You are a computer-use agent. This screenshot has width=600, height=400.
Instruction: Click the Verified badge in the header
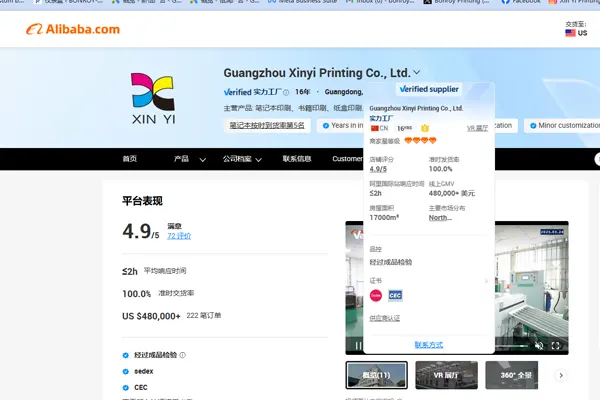coord(237,92)
